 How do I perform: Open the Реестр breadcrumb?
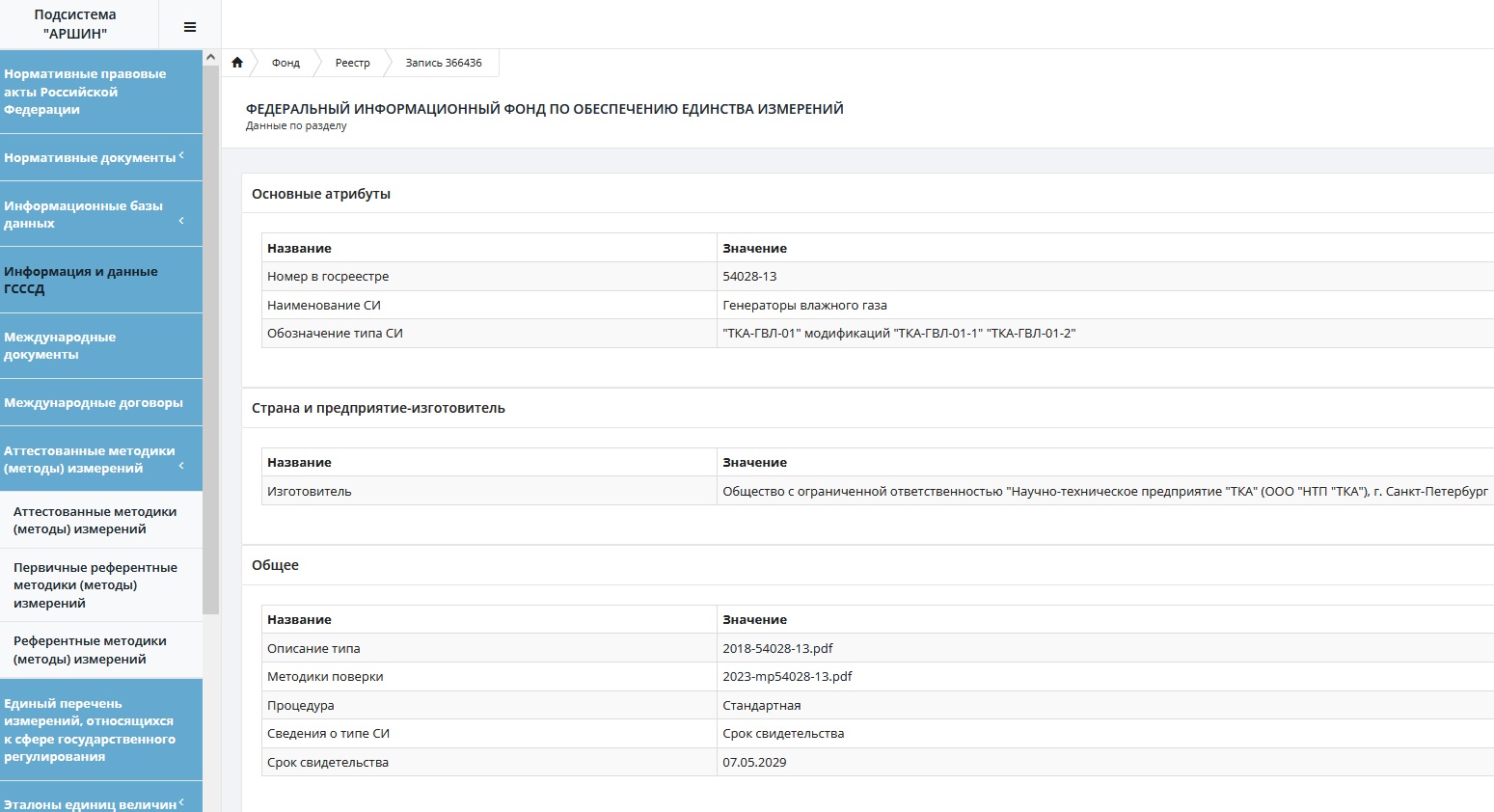(352, 63)
